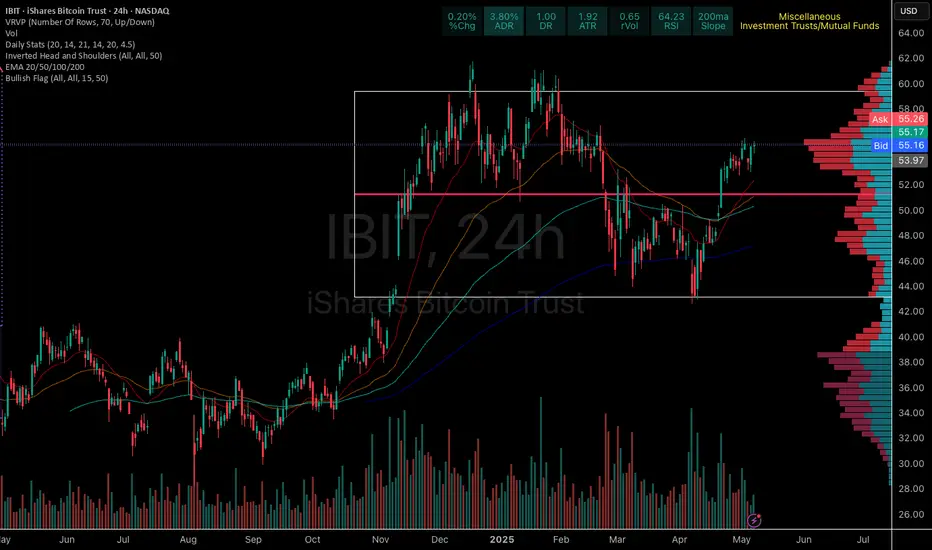Click the 40.00 tick on the price axis
Viewport: 932px width, 550px height.
[911, 337]
